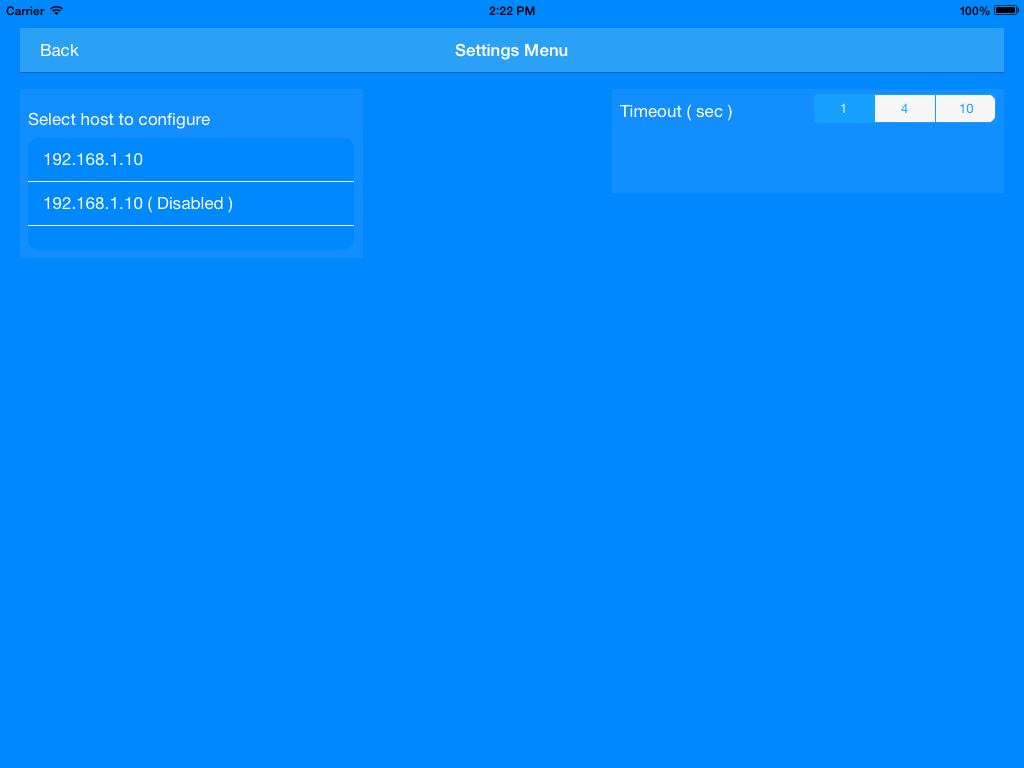Select the 1 second timeout option

(x=844, y=109)
